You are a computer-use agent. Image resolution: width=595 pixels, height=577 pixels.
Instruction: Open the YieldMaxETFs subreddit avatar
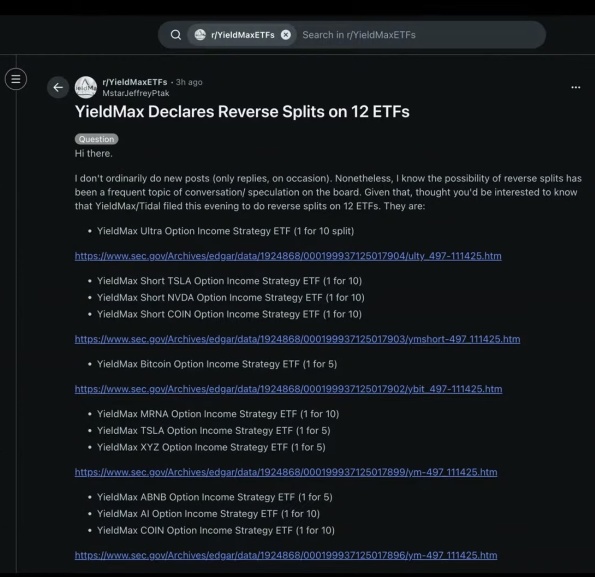[x=86, y=87]
